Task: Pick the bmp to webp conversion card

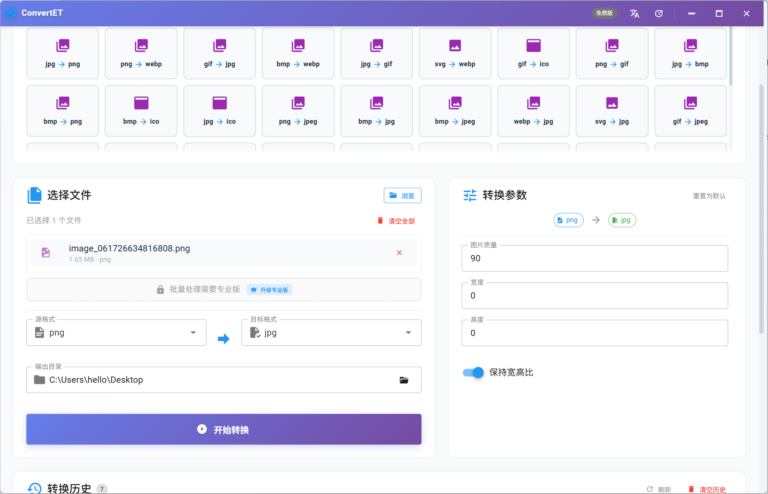Action: tap(298, 53)
